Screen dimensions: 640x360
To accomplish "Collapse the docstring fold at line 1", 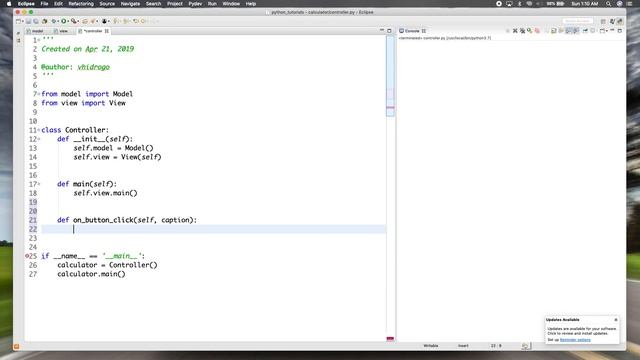I will tap(39, 40).
